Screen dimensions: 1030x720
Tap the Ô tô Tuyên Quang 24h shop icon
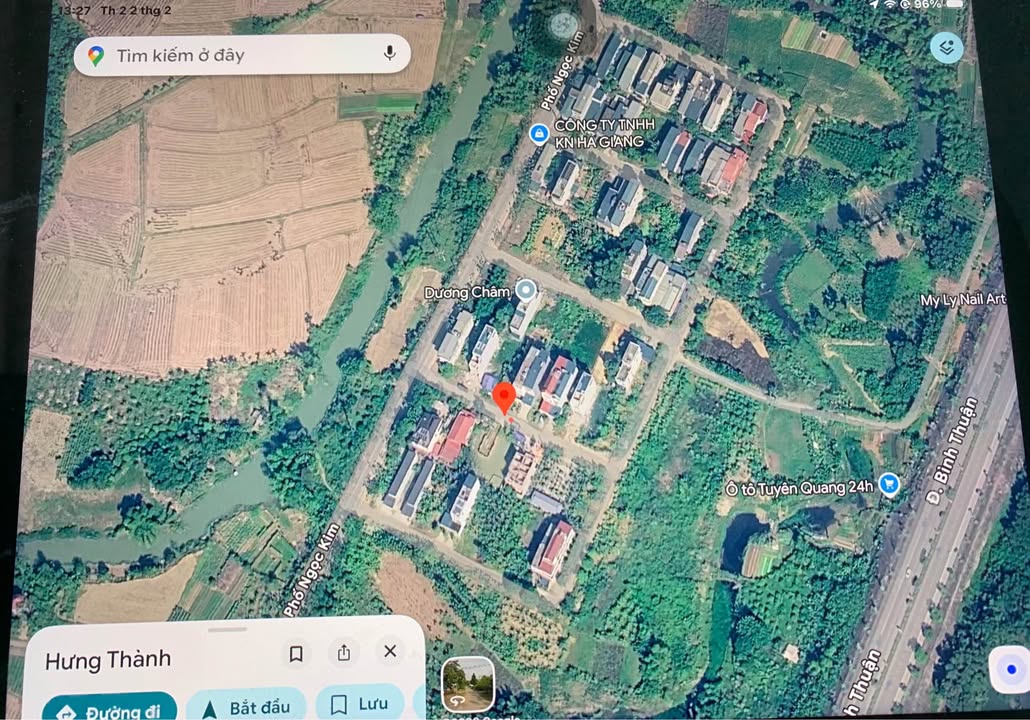[x=888, y=486]
